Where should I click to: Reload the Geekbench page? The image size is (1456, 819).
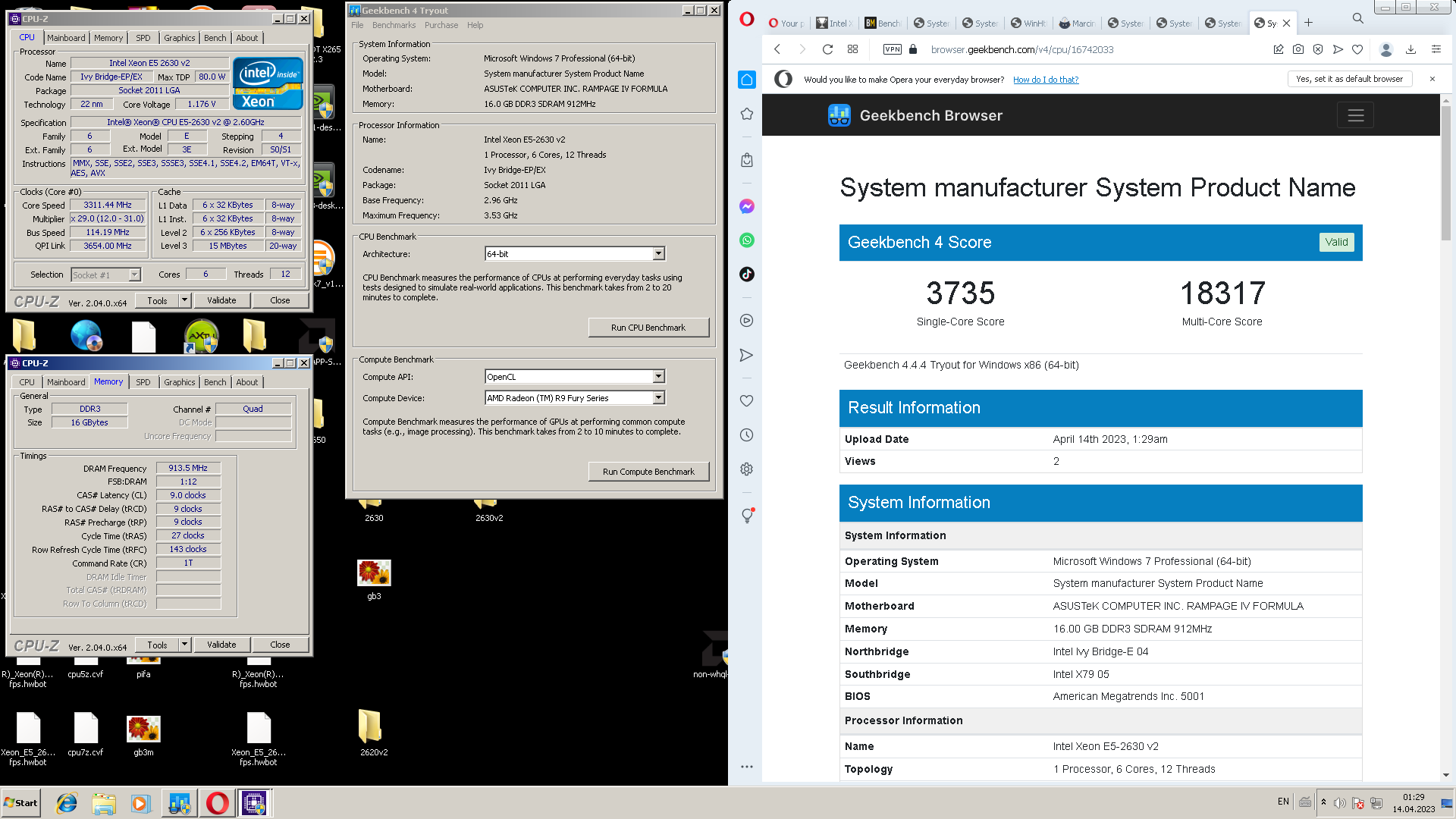pos(828,49)
